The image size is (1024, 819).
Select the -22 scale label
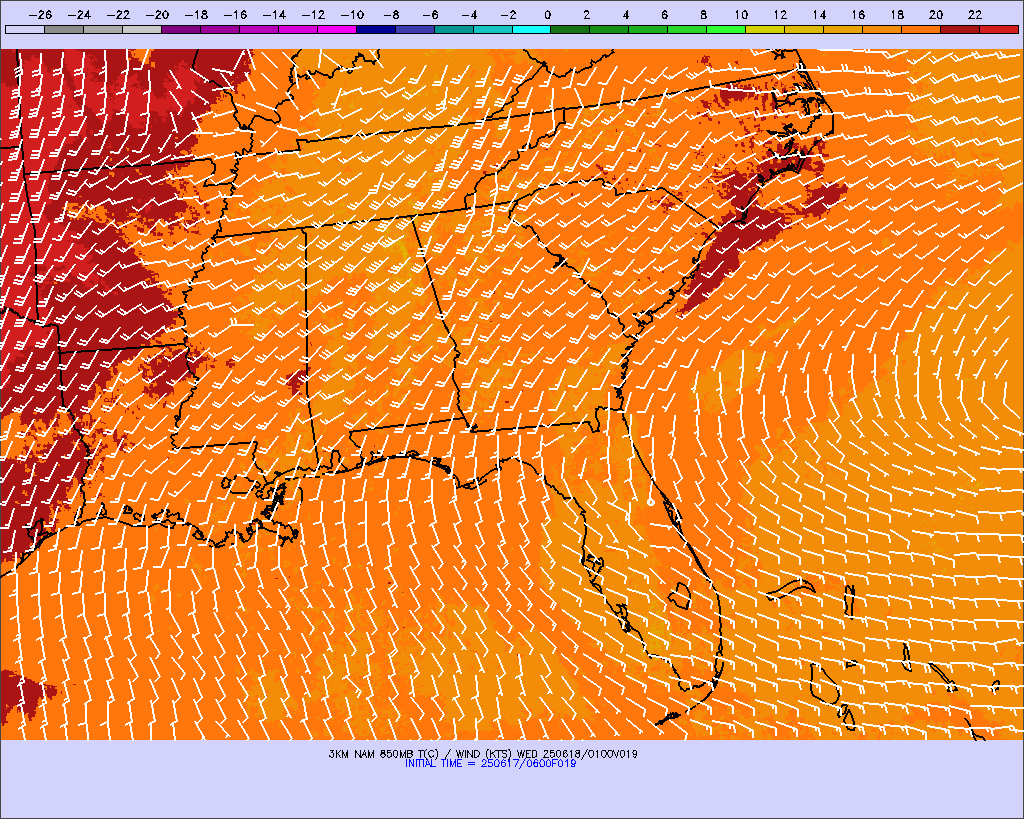(119, 14)
